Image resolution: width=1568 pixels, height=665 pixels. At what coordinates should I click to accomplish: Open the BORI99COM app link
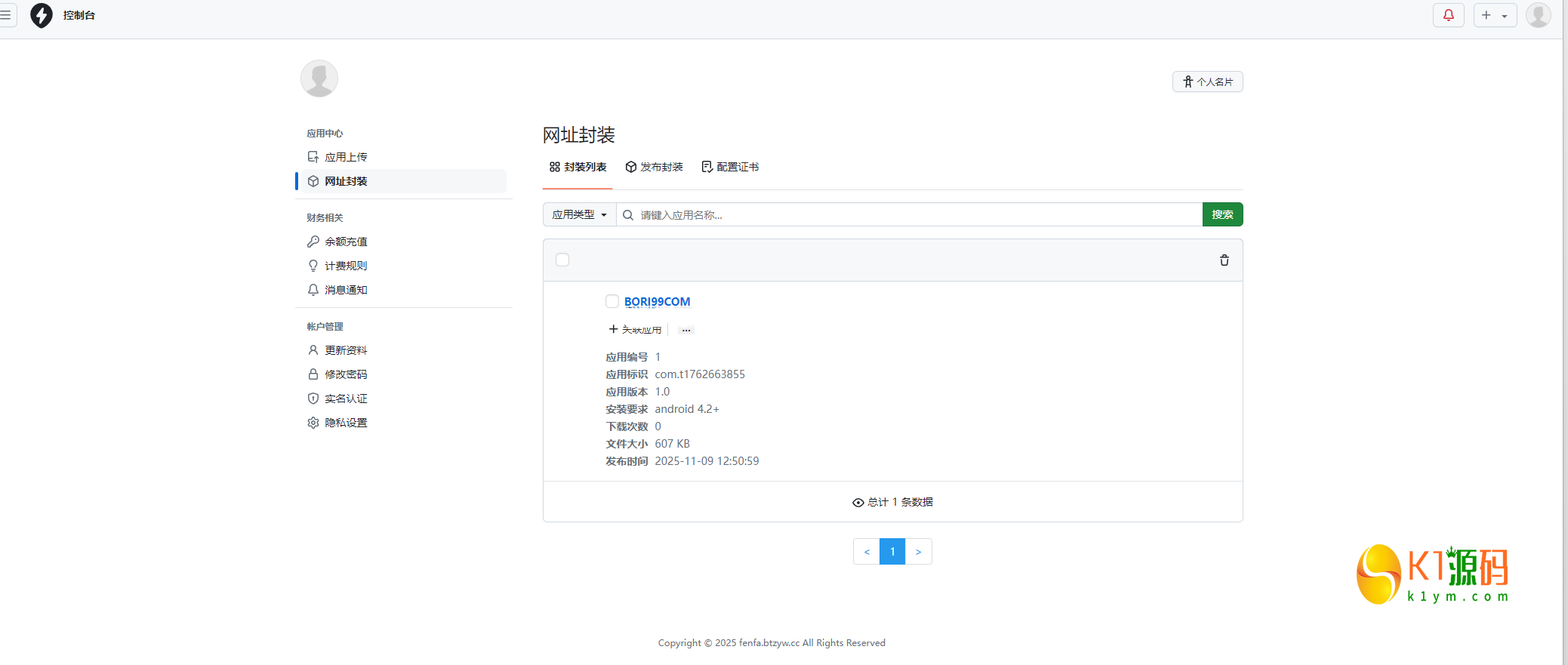tap(657, 302)
